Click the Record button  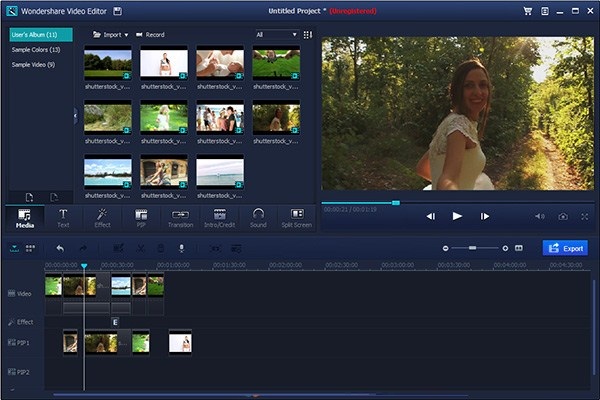pyautogui.click(x=150, y=34)
